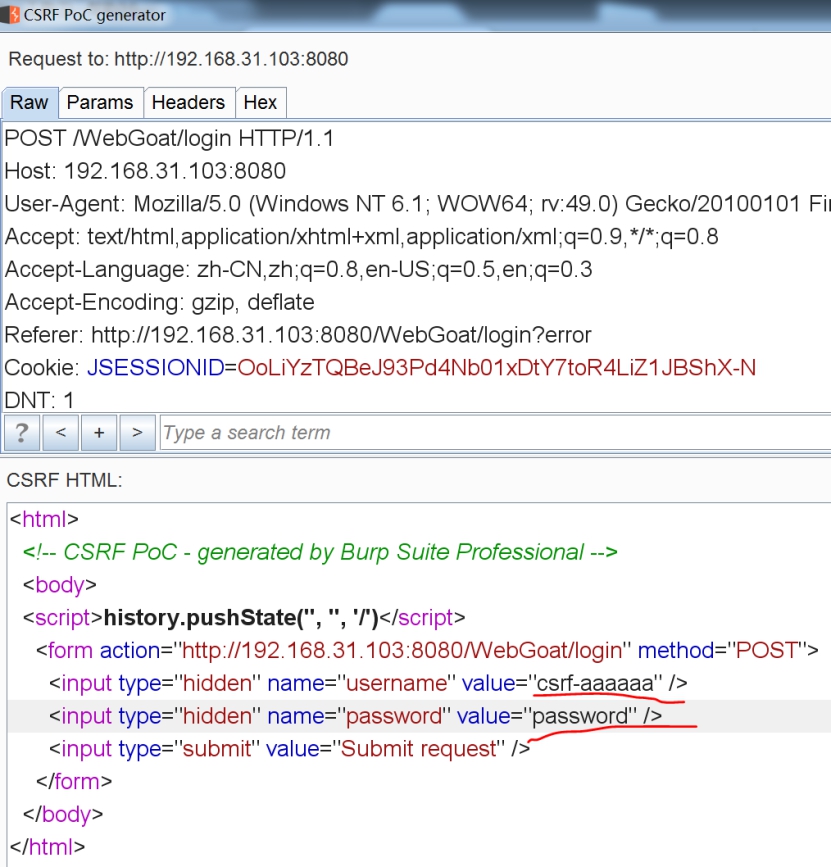Click the Referer header line
The image size is (831, 867).
(x=298, y=335)
